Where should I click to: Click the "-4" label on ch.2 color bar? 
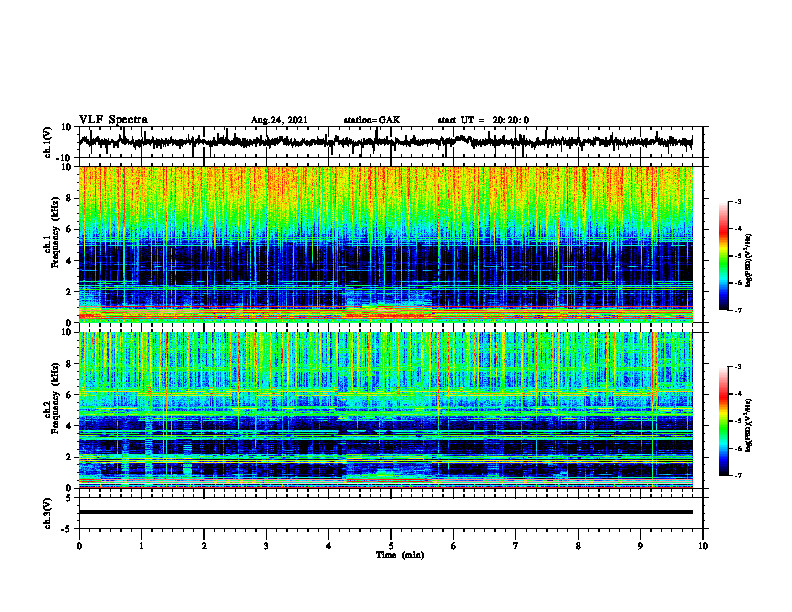click(x=737, y=393)
